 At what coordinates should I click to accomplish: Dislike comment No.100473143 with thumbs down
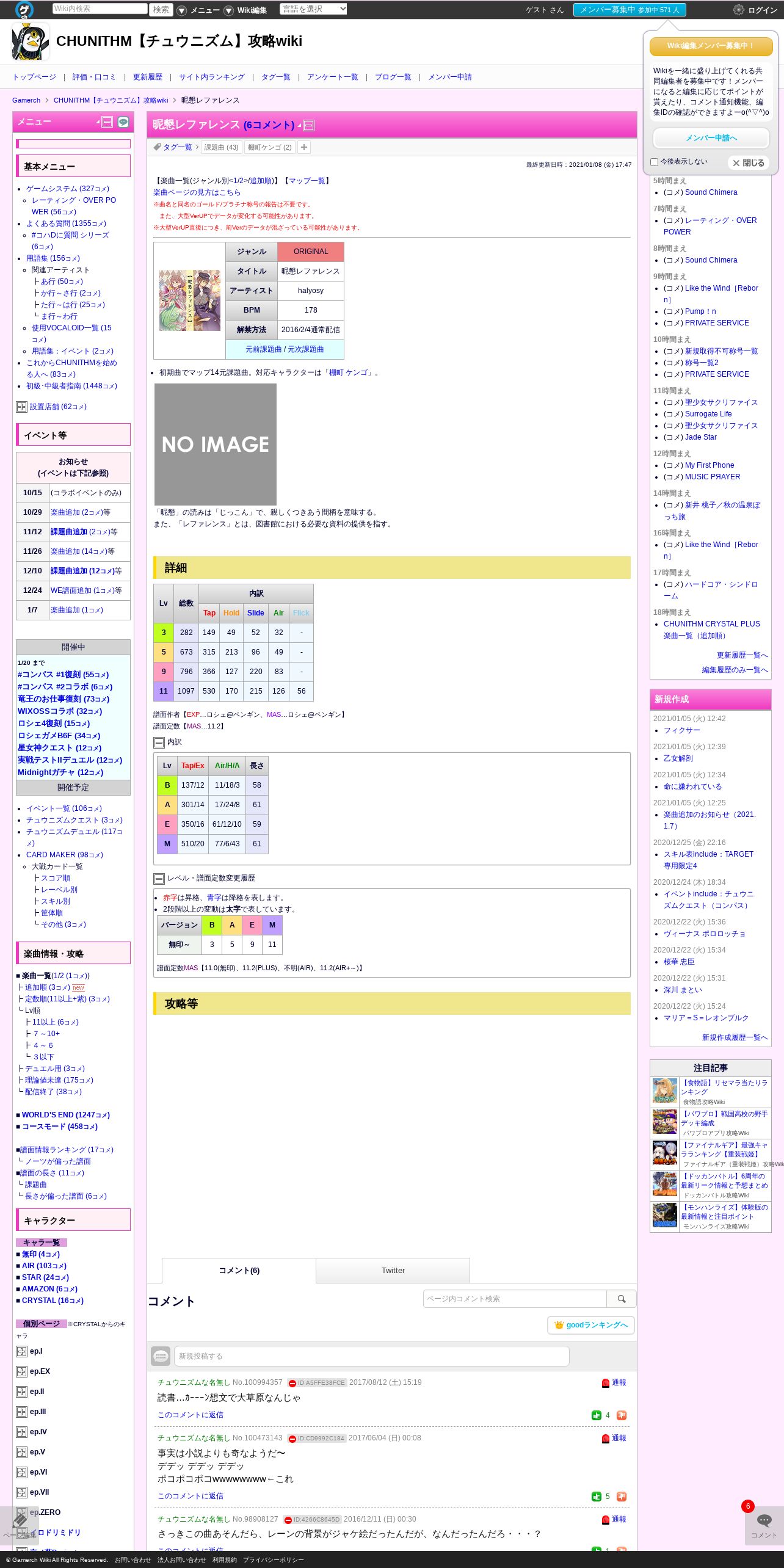[622, 1496]
